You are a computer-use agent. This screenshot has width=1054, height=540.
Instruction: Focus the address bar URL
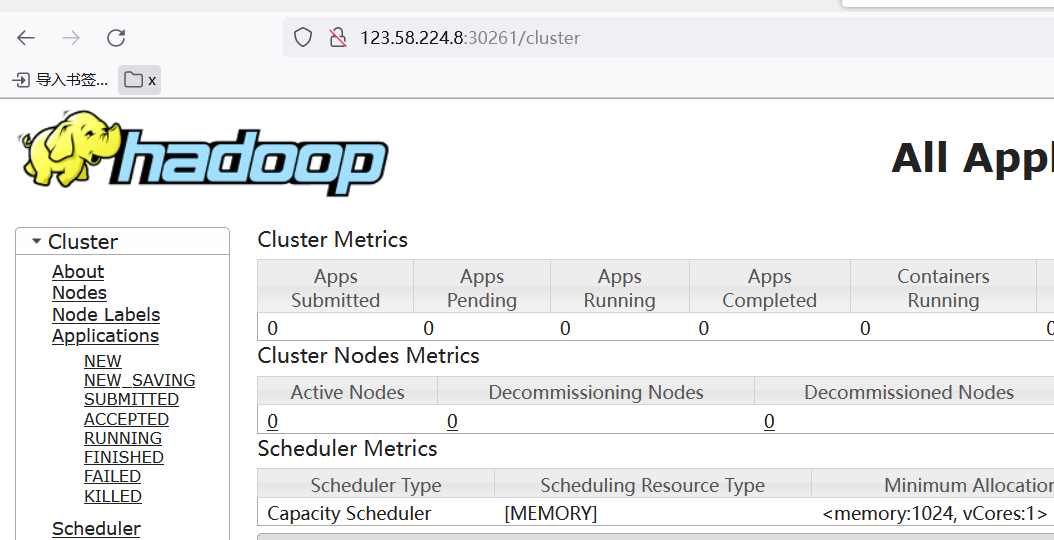pyautogui.click(x=470, y=38)
